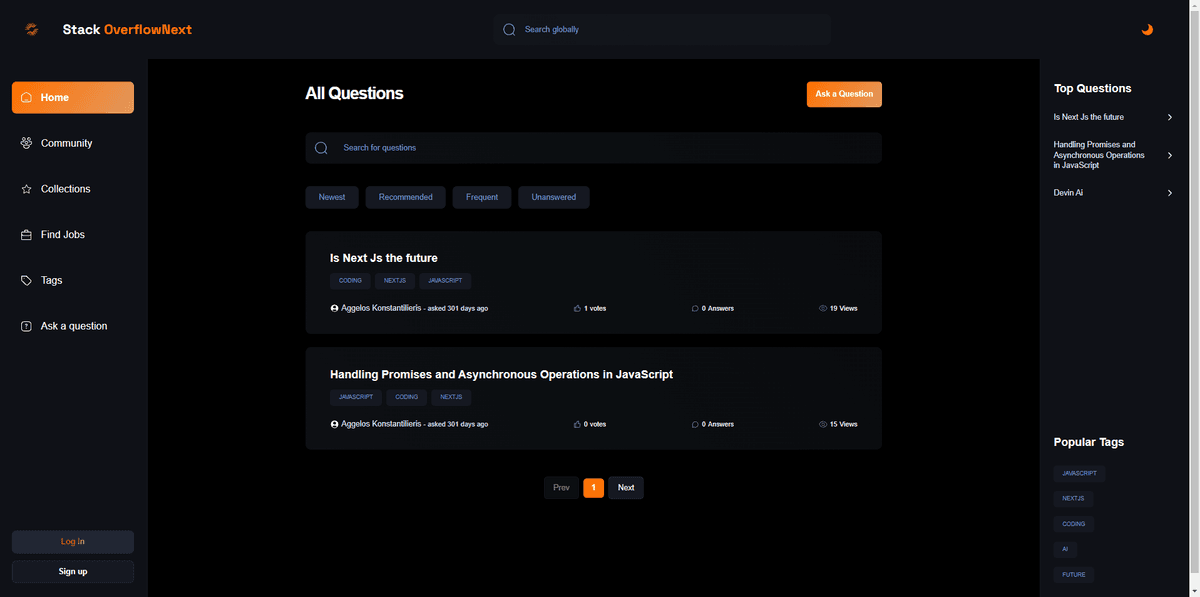Screen dimensions: 1200x597
Task: Go to the Community page
Action: (73, 143)
